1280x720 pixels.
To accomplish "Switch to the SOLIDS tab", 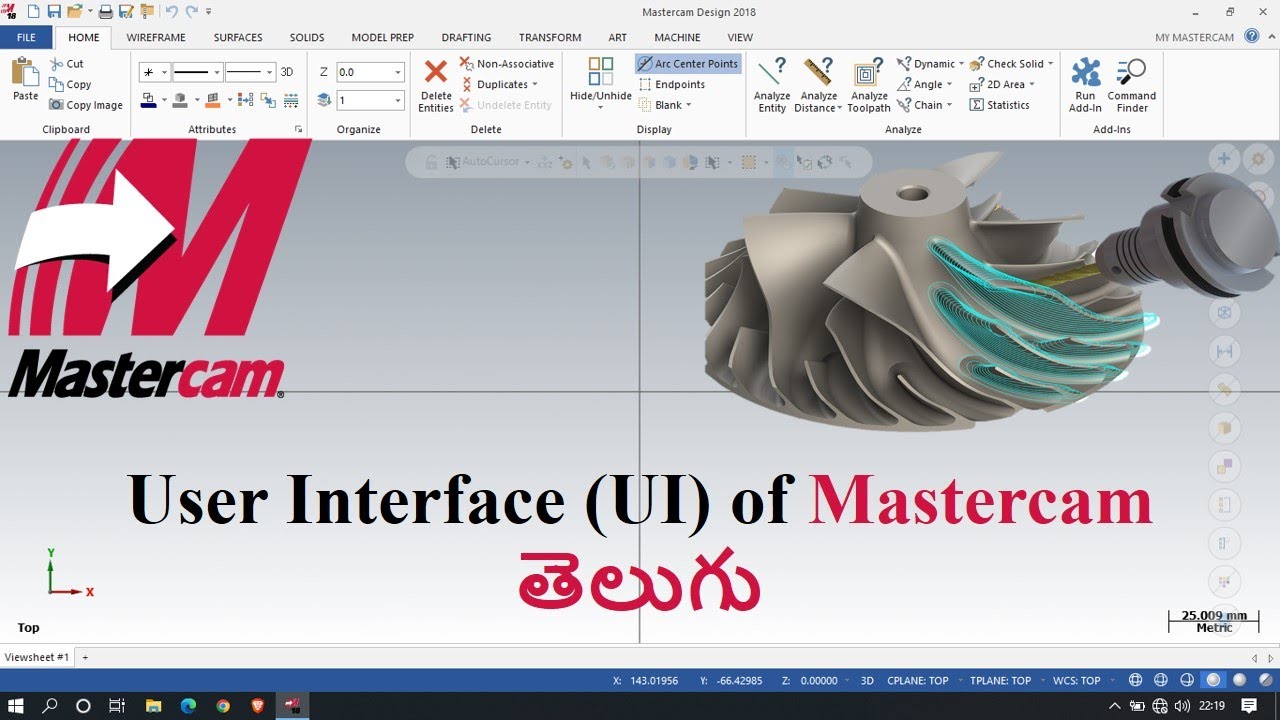I will [x=307, y=37].
